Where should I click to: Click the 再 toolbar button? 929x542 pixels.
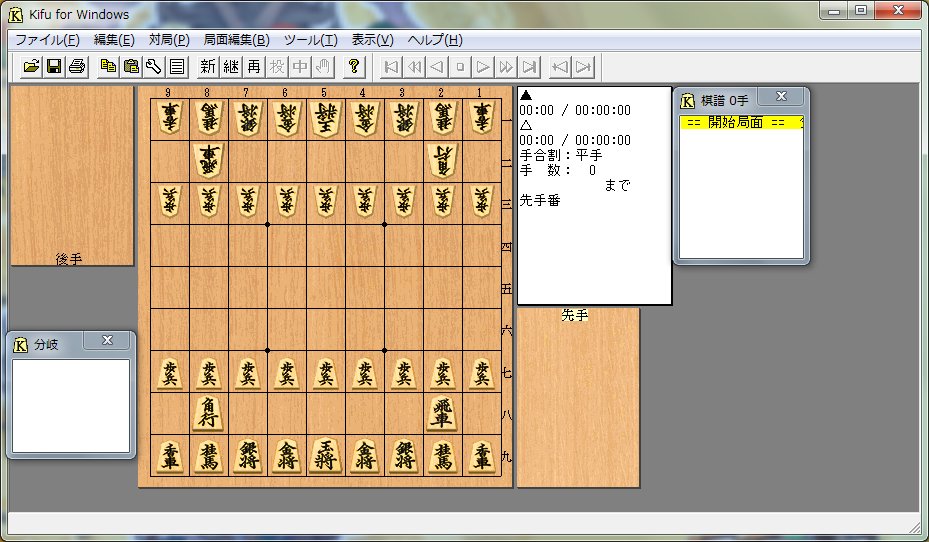[x=254, y=67]
